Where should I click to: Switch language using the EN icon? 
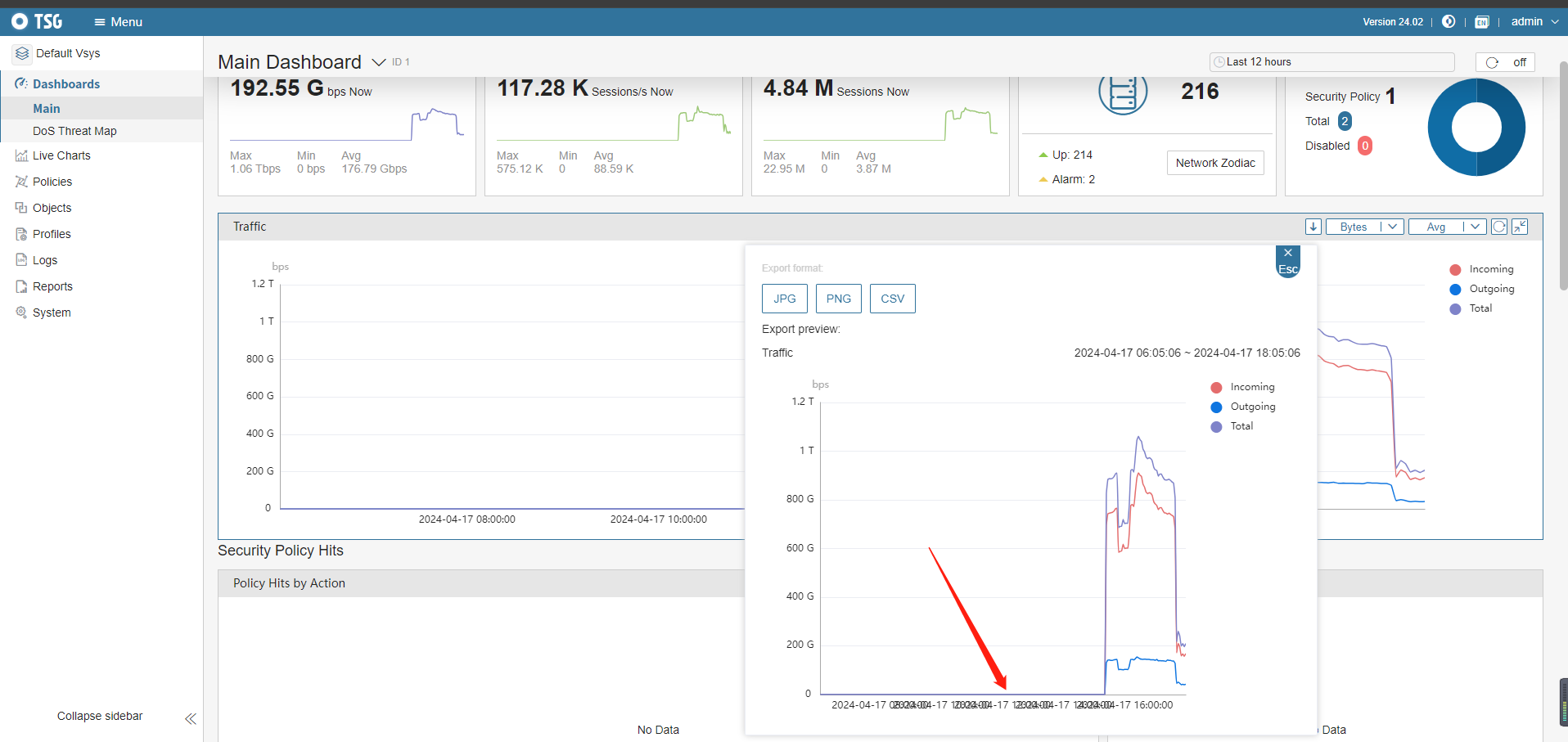[1481, 22]
